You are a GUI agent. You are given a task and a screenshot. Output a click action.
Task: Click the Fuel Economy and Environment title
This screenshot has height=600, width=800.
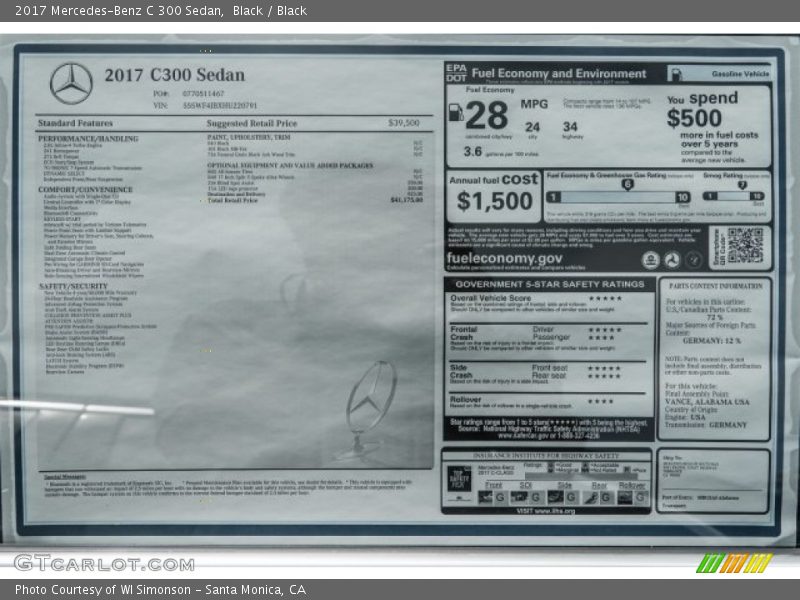tap(559, 73)
